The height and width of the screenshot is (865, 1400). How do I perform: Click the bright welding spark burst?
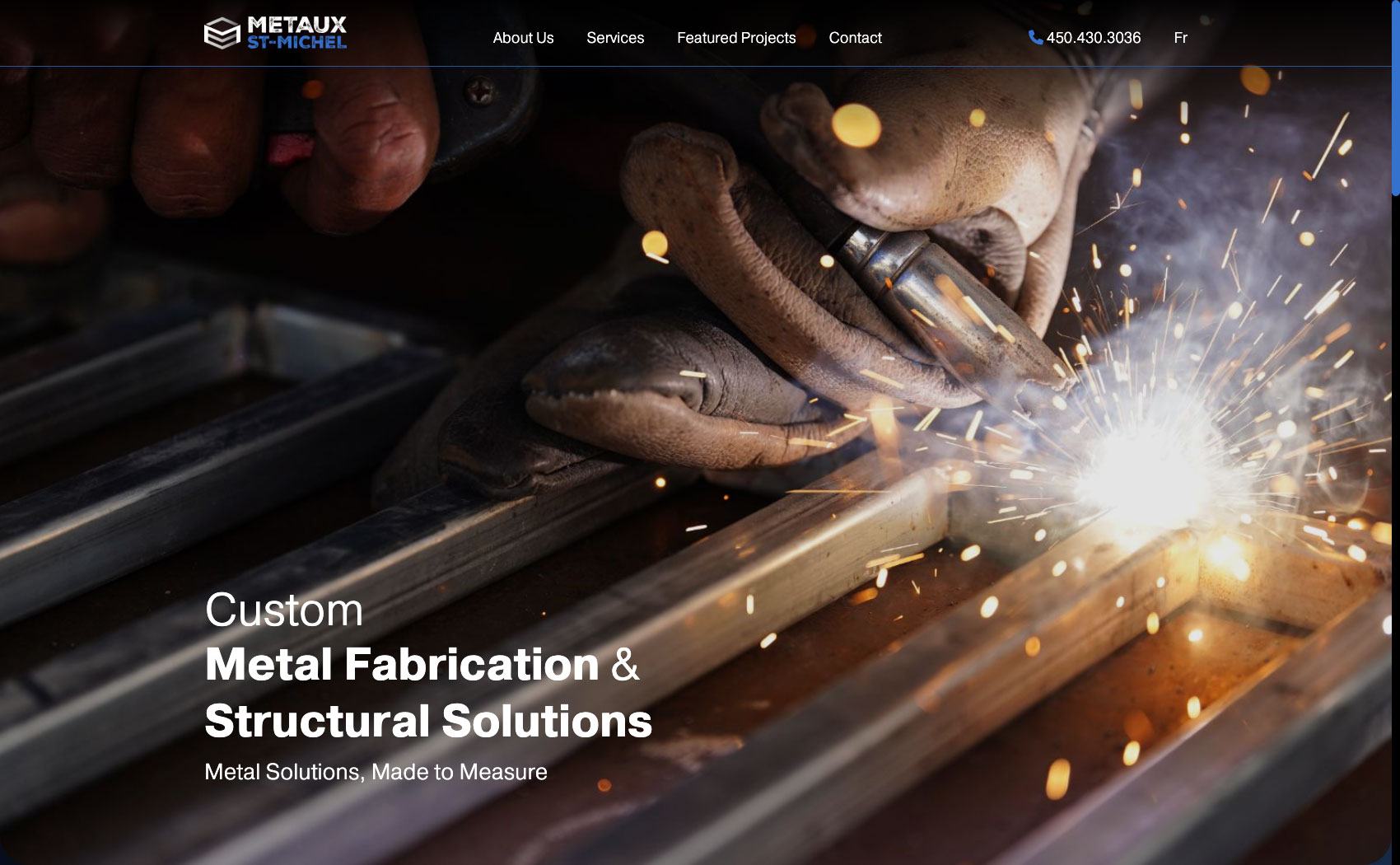(1145, 470)
